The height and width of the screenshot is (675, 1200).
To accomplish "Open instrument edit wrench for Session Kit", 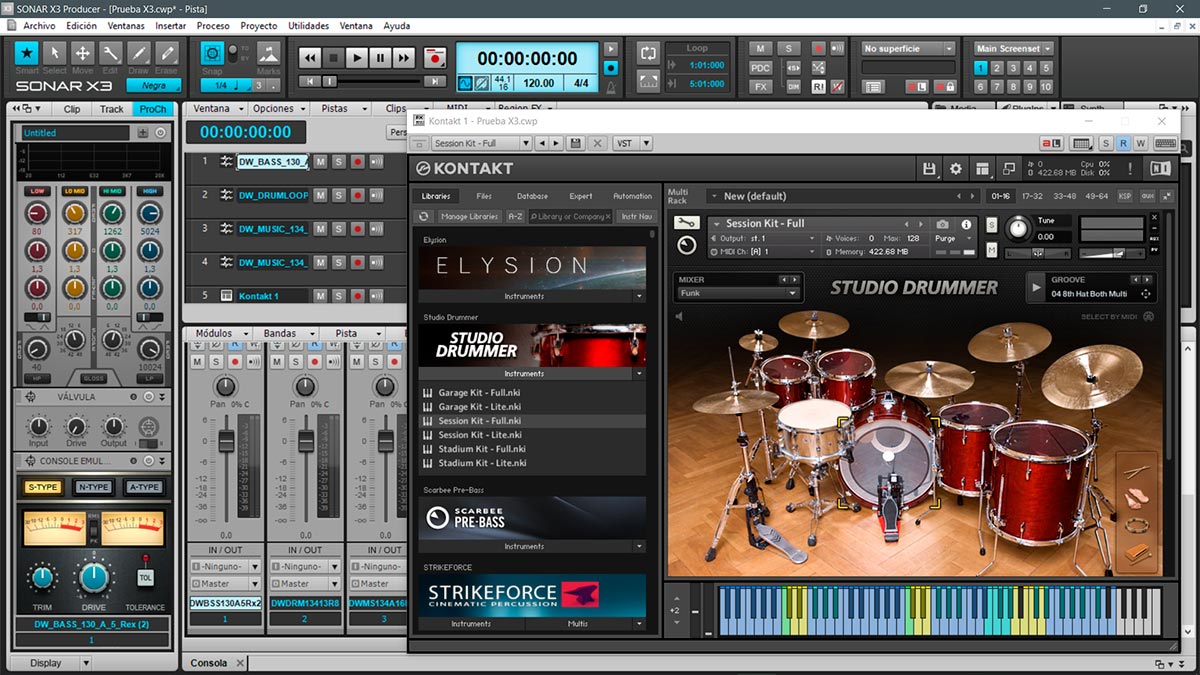I will point(686,222).
